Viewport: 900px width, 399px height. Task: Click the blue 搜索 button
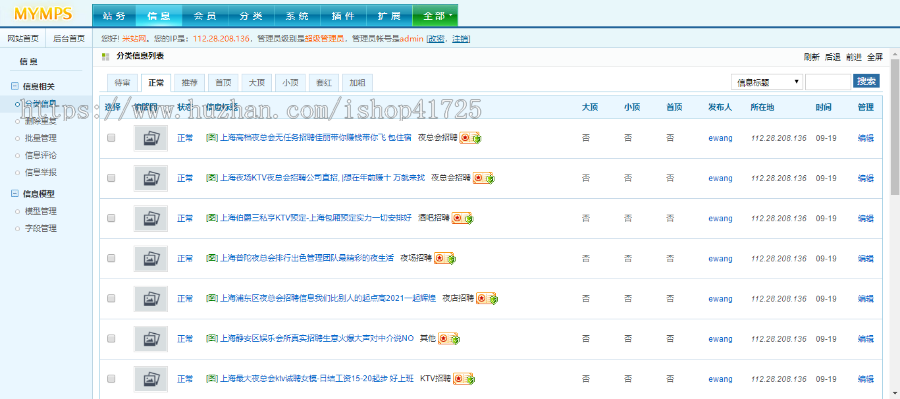(x=867, y=82)
